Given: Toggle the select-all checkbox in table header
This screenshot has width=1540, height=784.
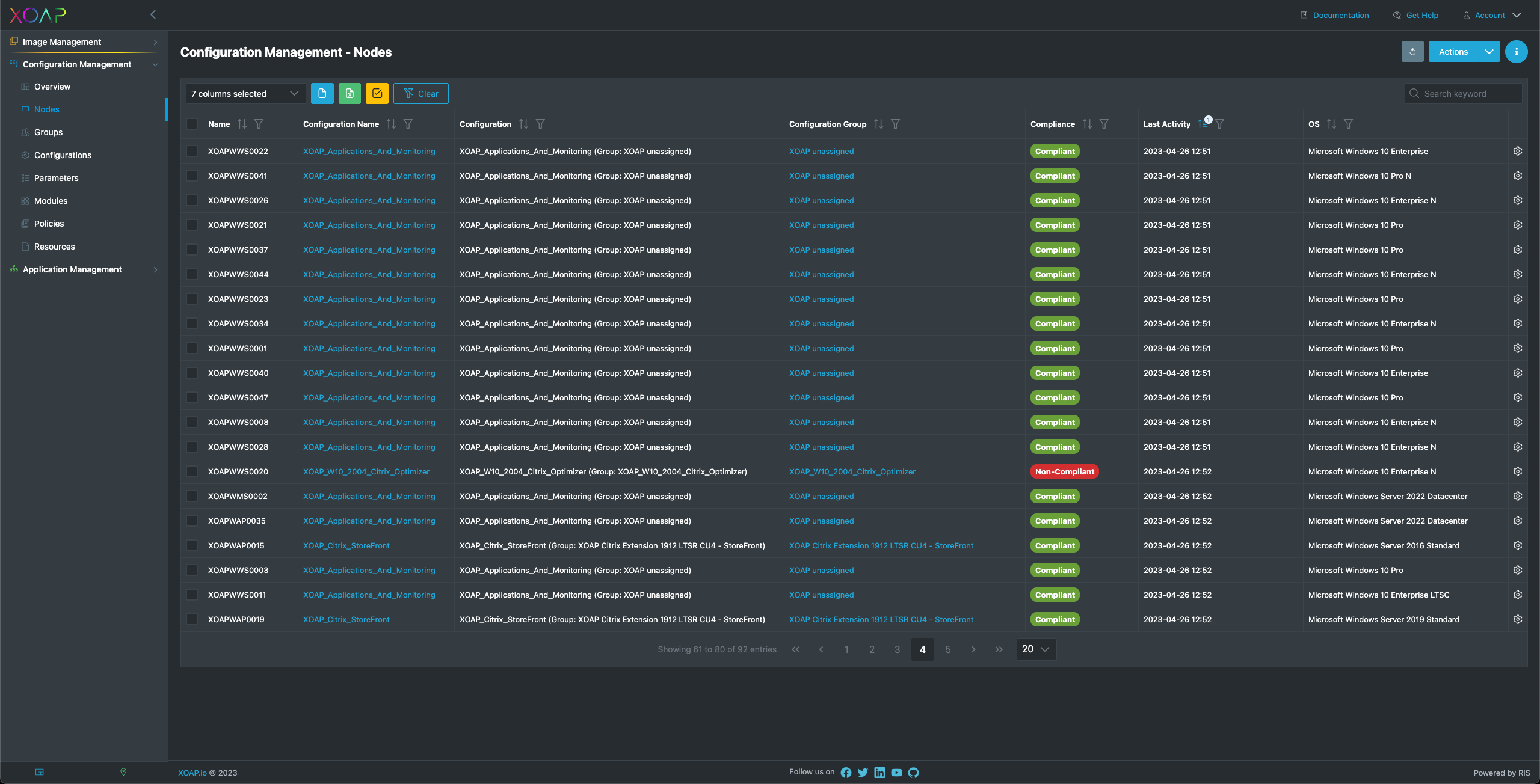Looking at the screenshot, I should [x=192, y=124].
